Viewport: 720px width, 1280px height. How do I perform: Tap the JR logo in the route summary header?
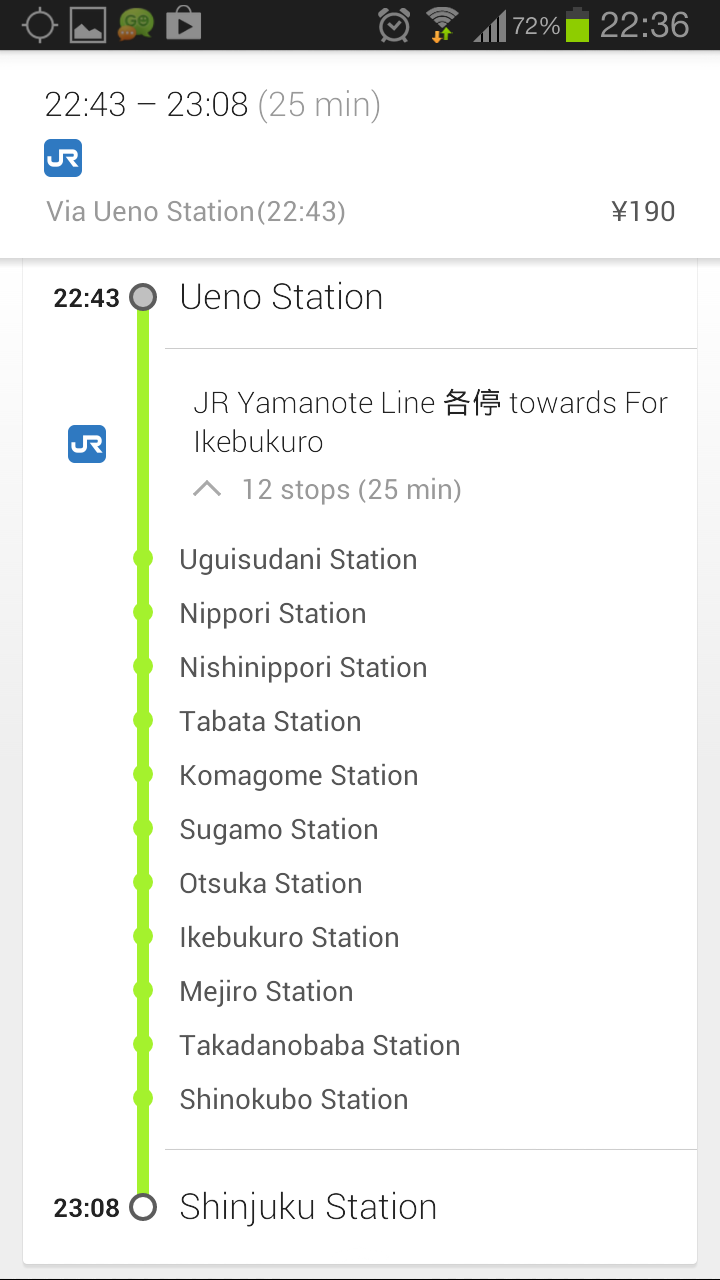[63, 158]
